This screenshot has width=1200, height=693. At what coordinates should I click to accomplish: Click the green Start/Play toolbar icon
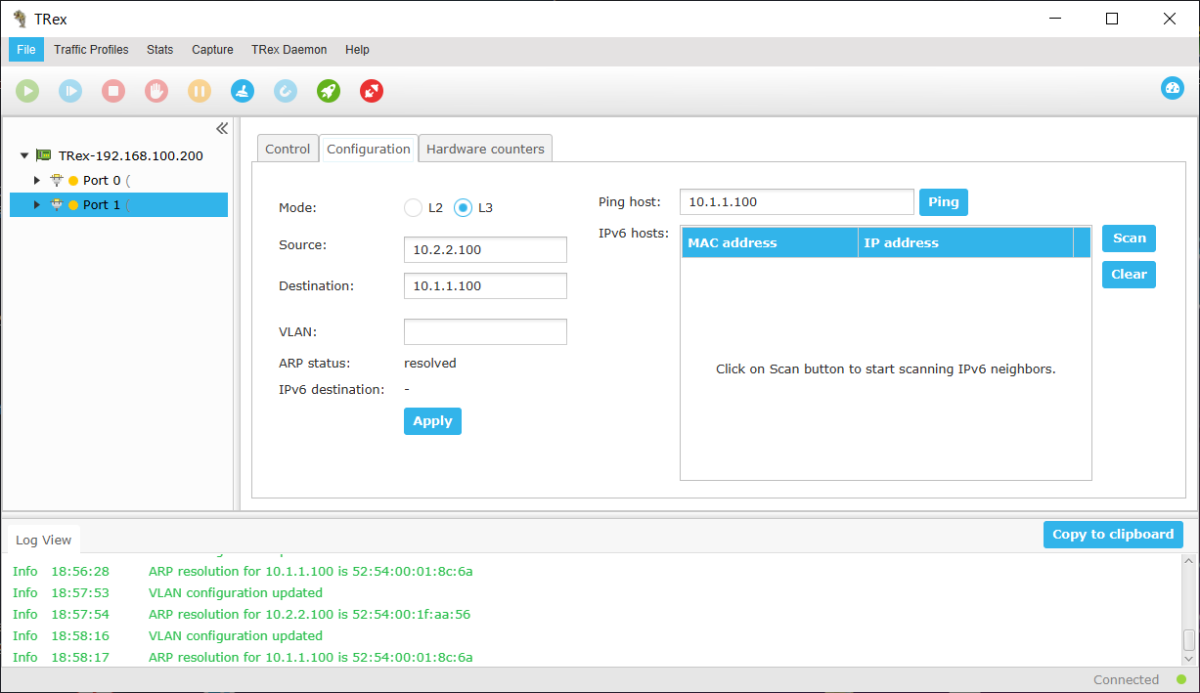[27, 91]
